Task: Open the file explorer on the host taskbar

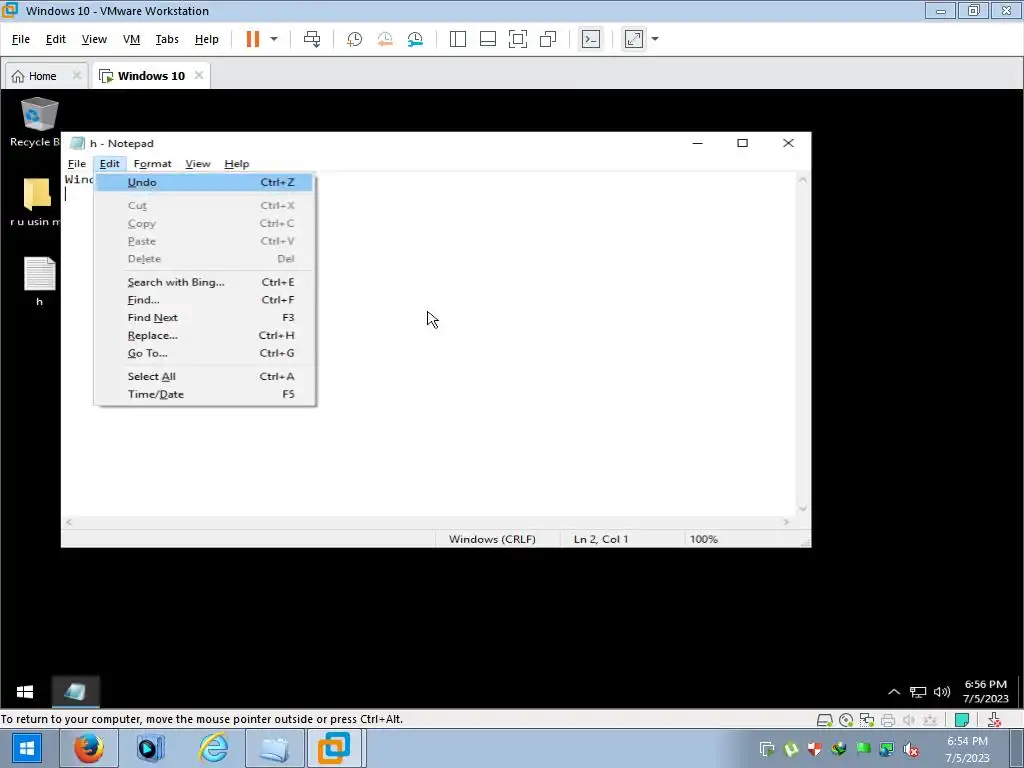Action: [275, 748]
